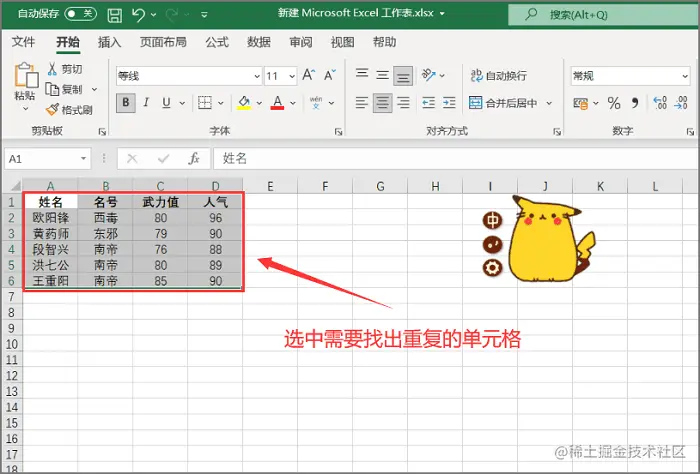Click the Decrease Decimal icon
Viewport: 700px width, 474px height.
point(681,104)
